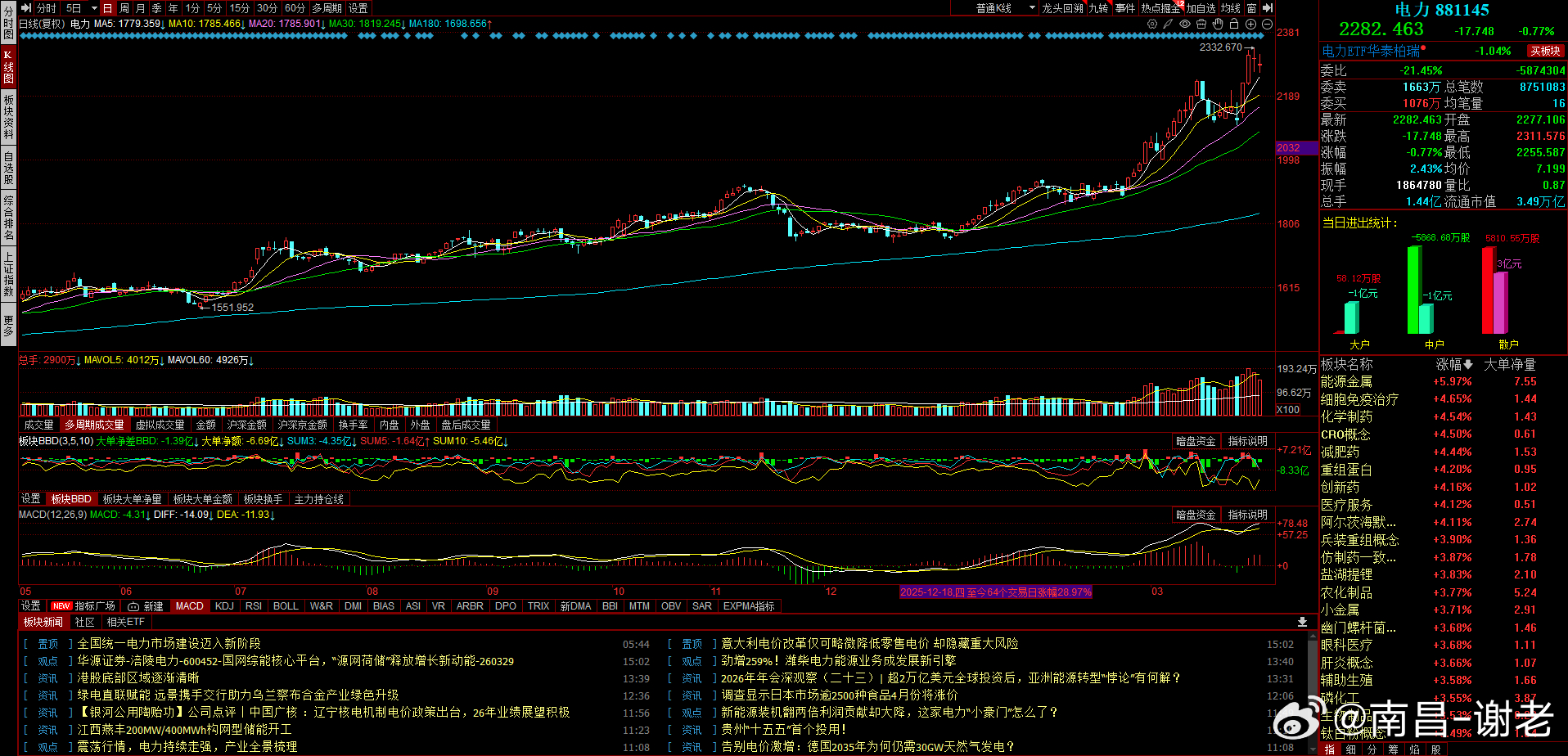Select the MACD indicator tab
This screenshot has width=1568, height=756.
pos(189,606)
